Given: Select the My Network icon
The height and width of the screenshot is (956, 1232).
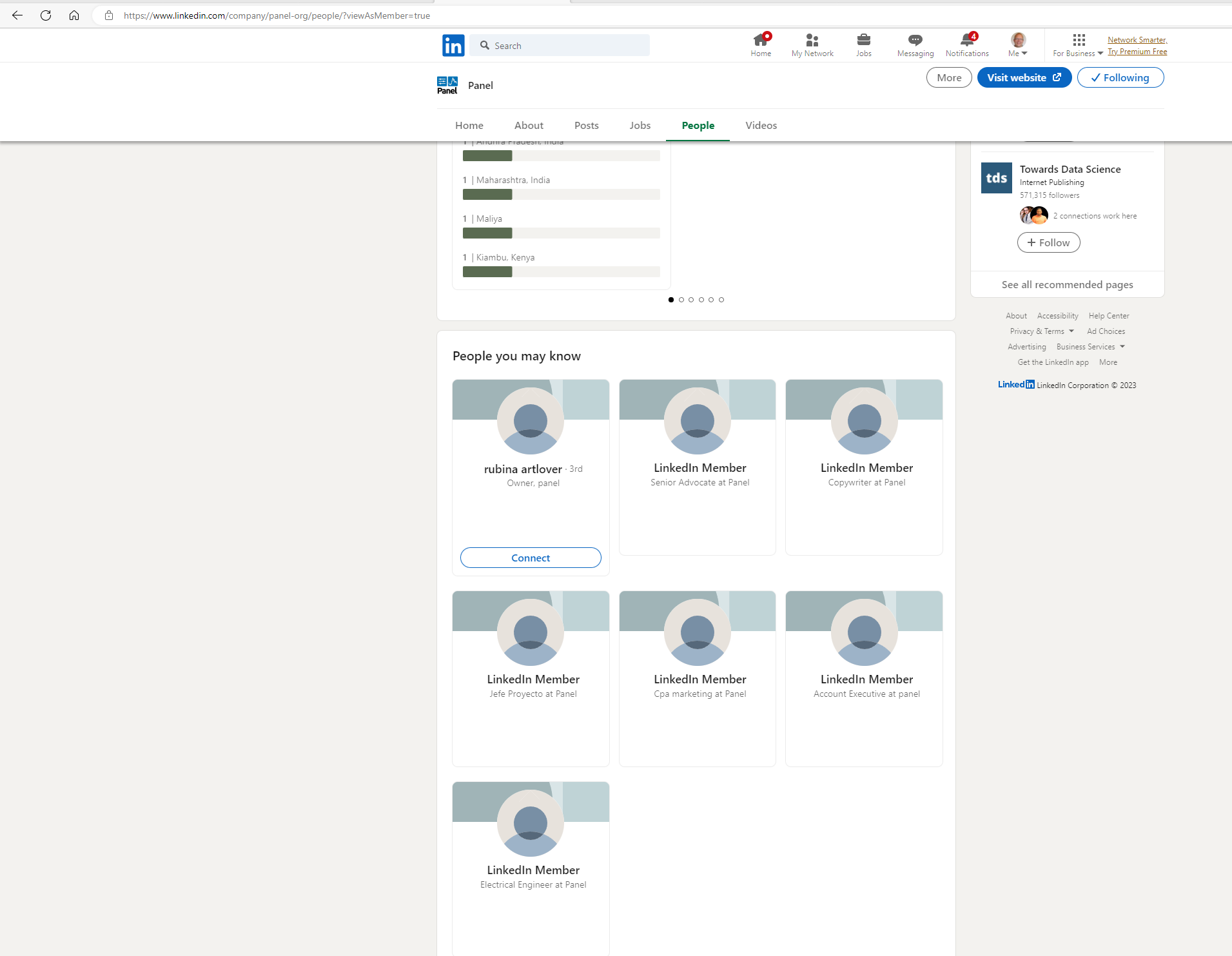Looking at the screenshot, I should click(x=812, y=40).
